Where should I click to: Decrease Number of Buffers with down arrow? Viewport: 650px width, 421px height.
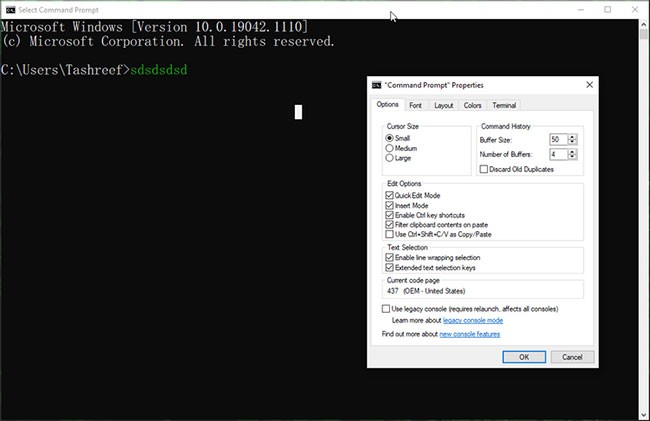point(572,158)
